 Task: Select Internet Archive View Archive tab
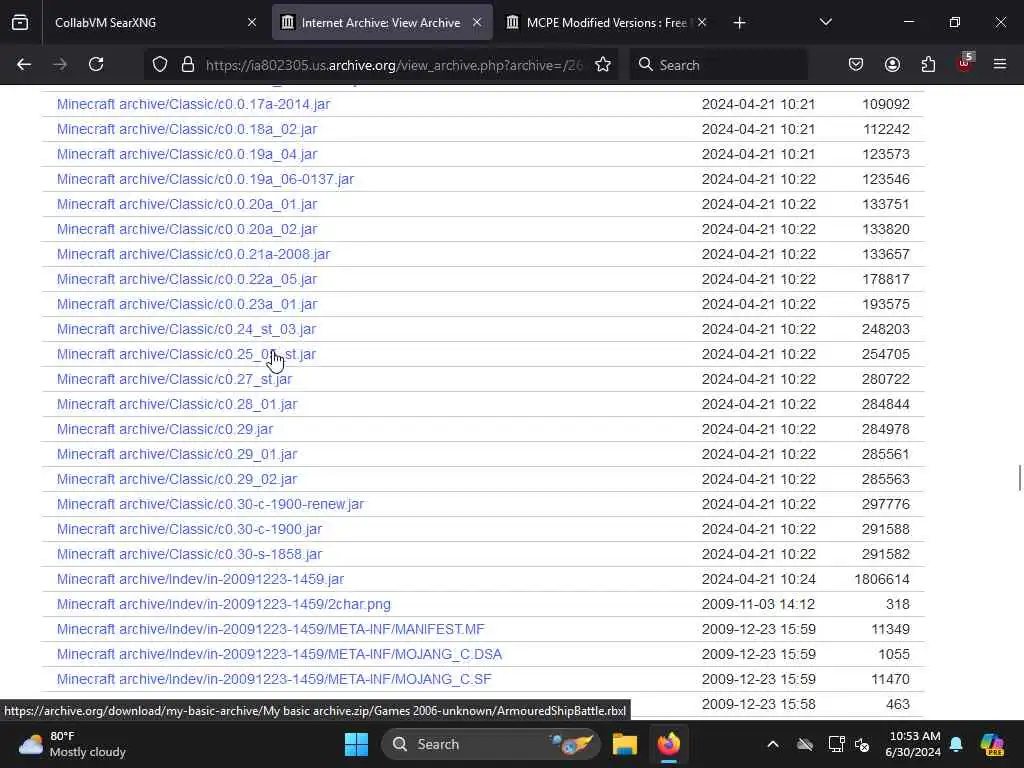pos(382,23)
